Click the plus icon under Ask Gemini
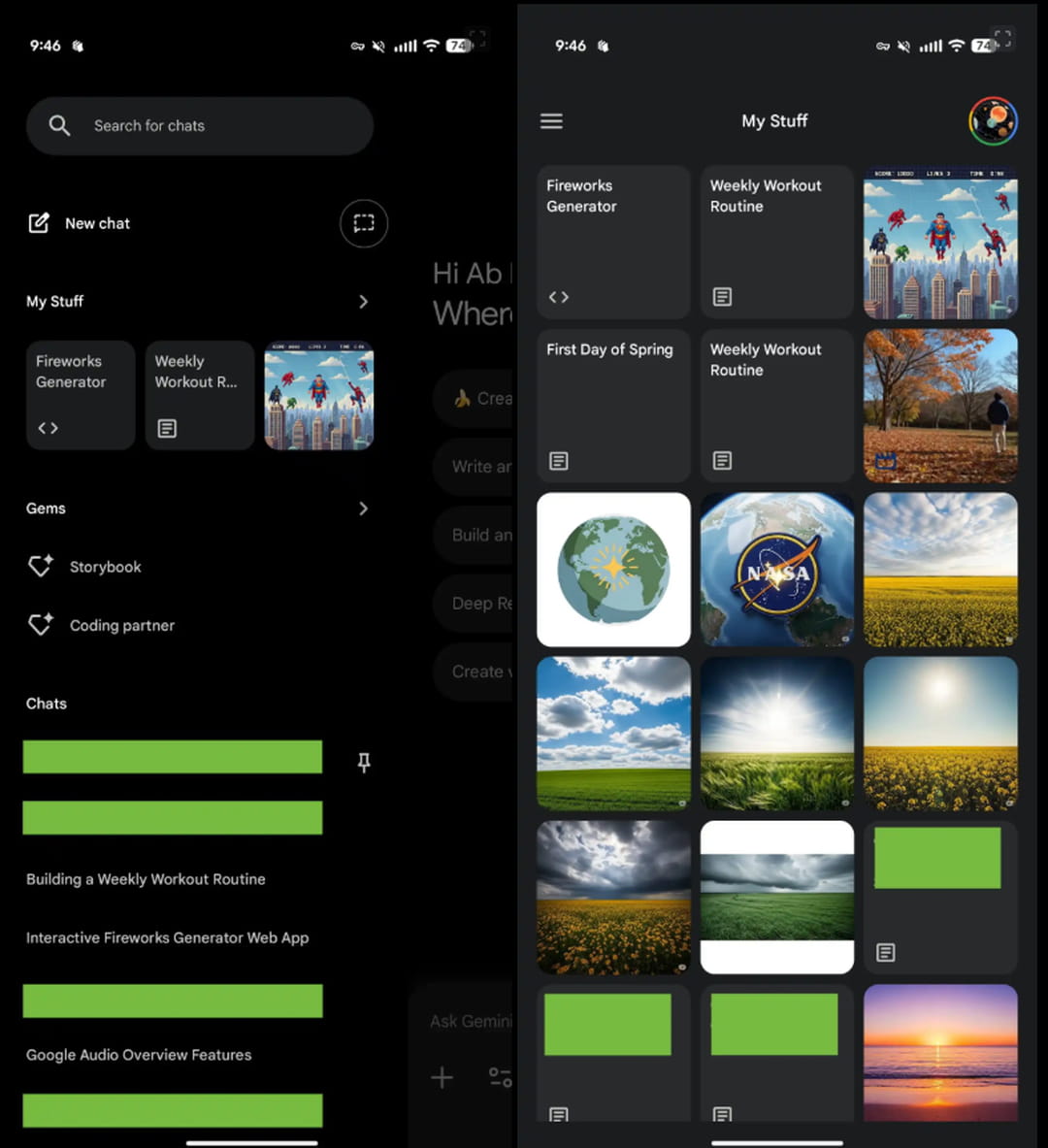Image resolution: width=1048 pixels, height=1148 pixels. click(x=442, y=1077)
